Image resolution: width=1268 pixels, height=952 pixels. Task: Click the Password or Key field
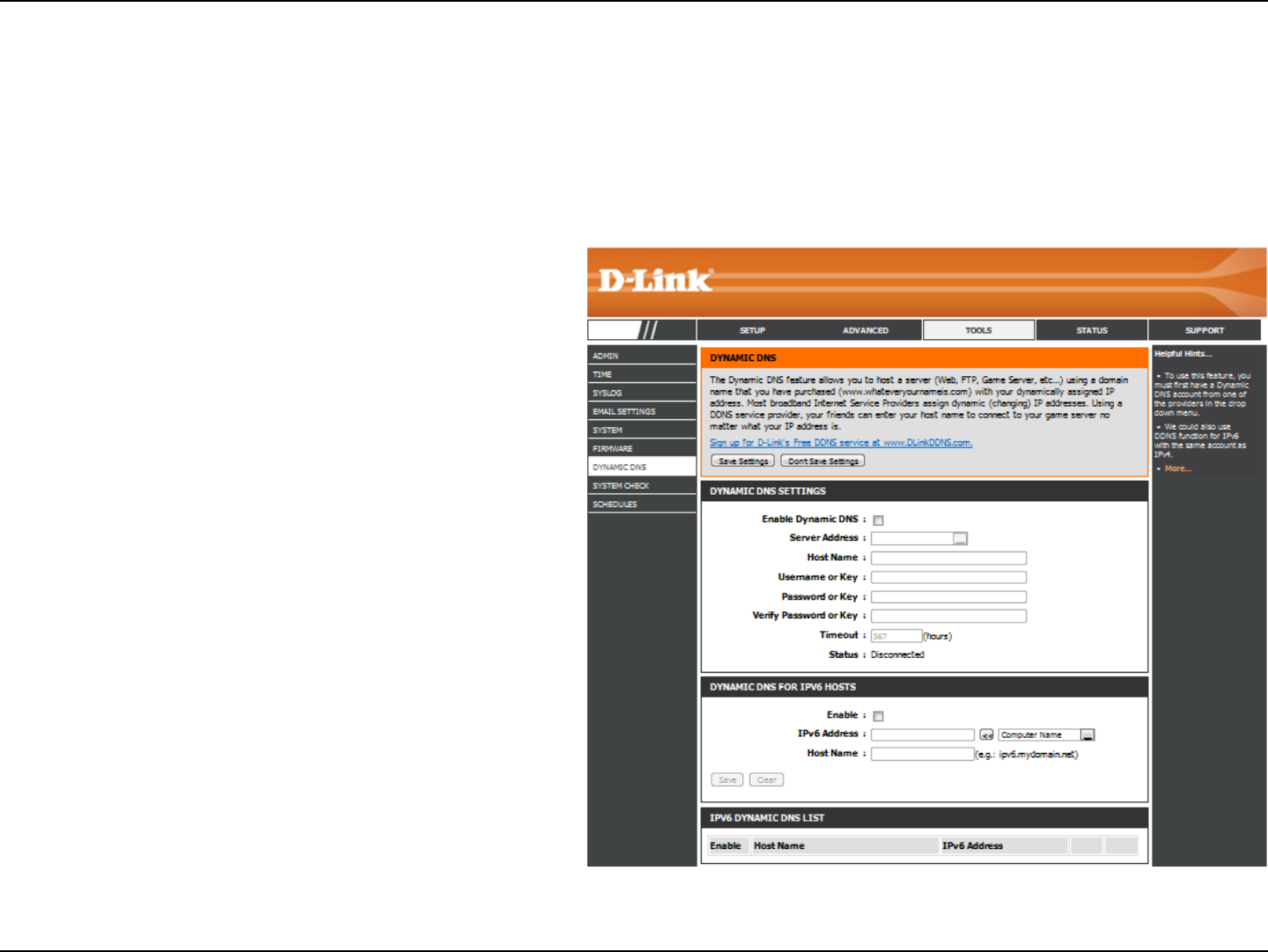pyautogui.click(x=948, y=597)
